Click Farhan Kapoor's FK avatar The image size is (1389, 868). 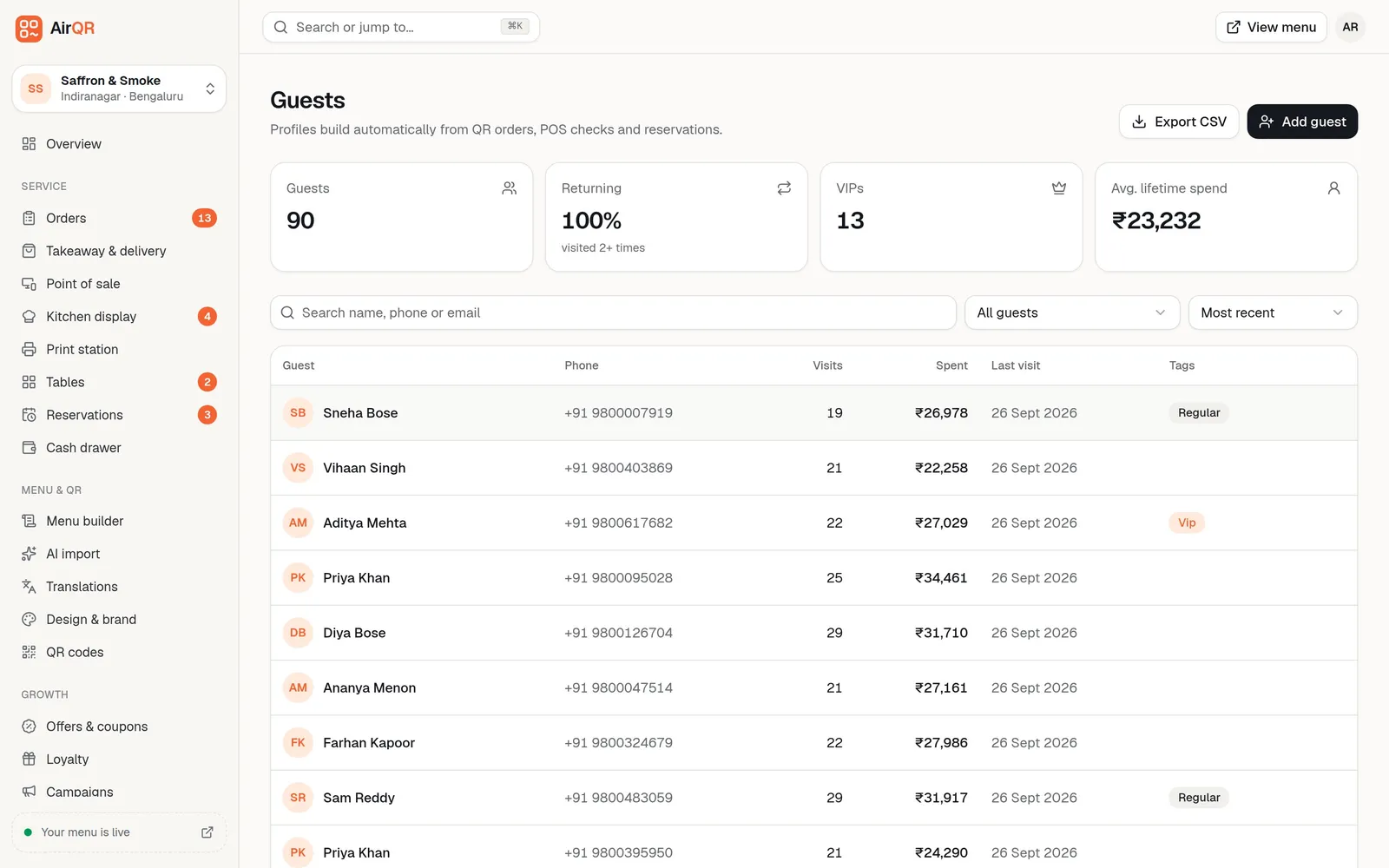coord(298,743)
